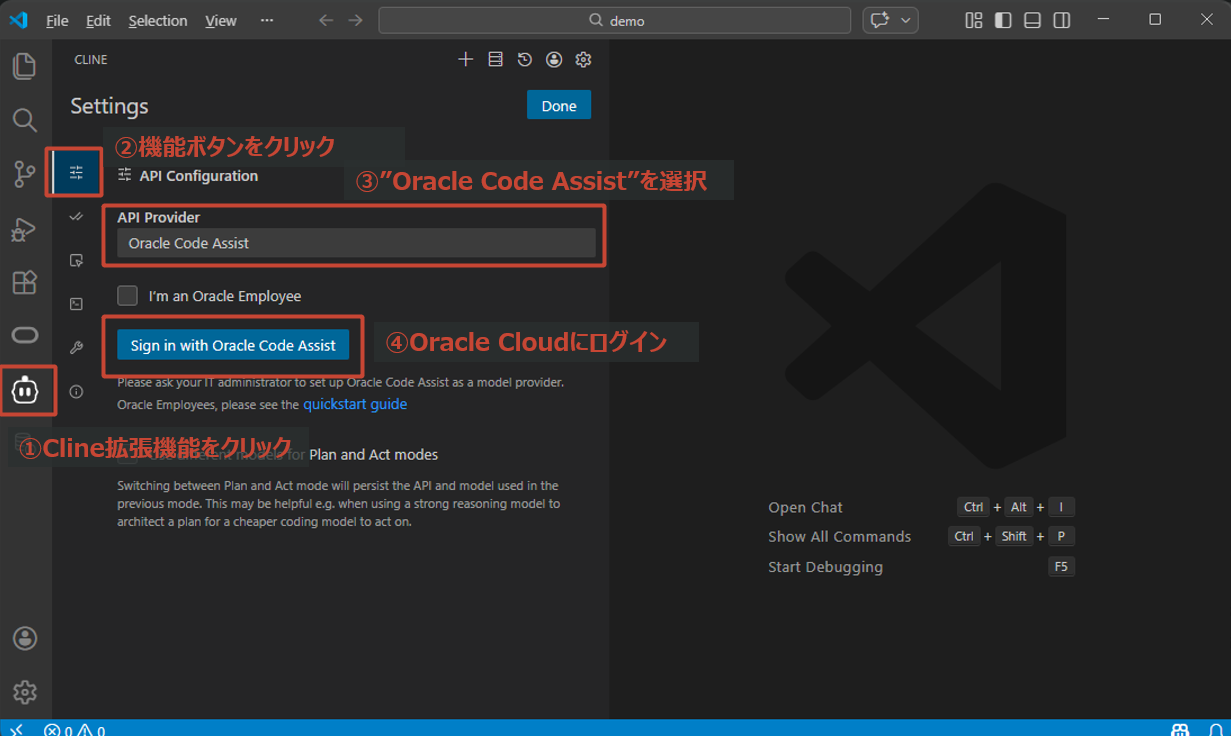The image size is (1231, 736).
Task: Open the Cline robot icon in activity bar
Action: pyautogui.click(x=25, y=391)
